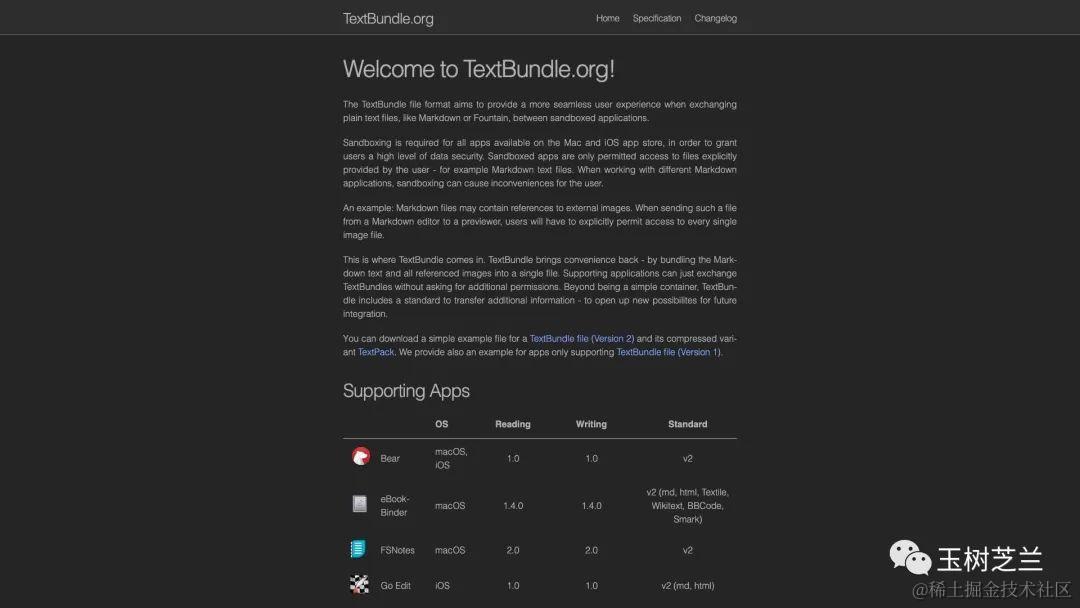Click FSNotes' 2.0 Reading value
The height and width of the screenshot is (608, 1080).
513,550
